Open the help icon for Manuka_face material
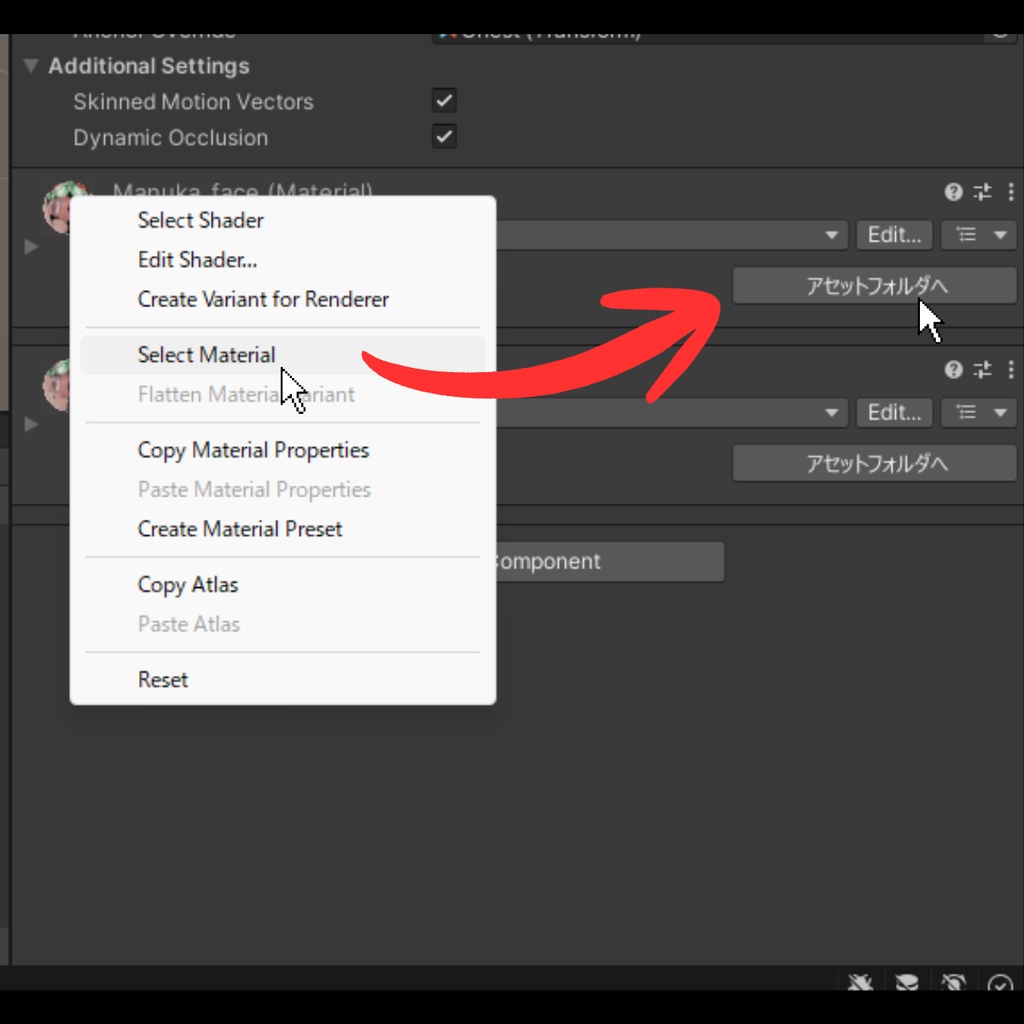Viewport: 1024px width, 1024px height. pos(951,192)
